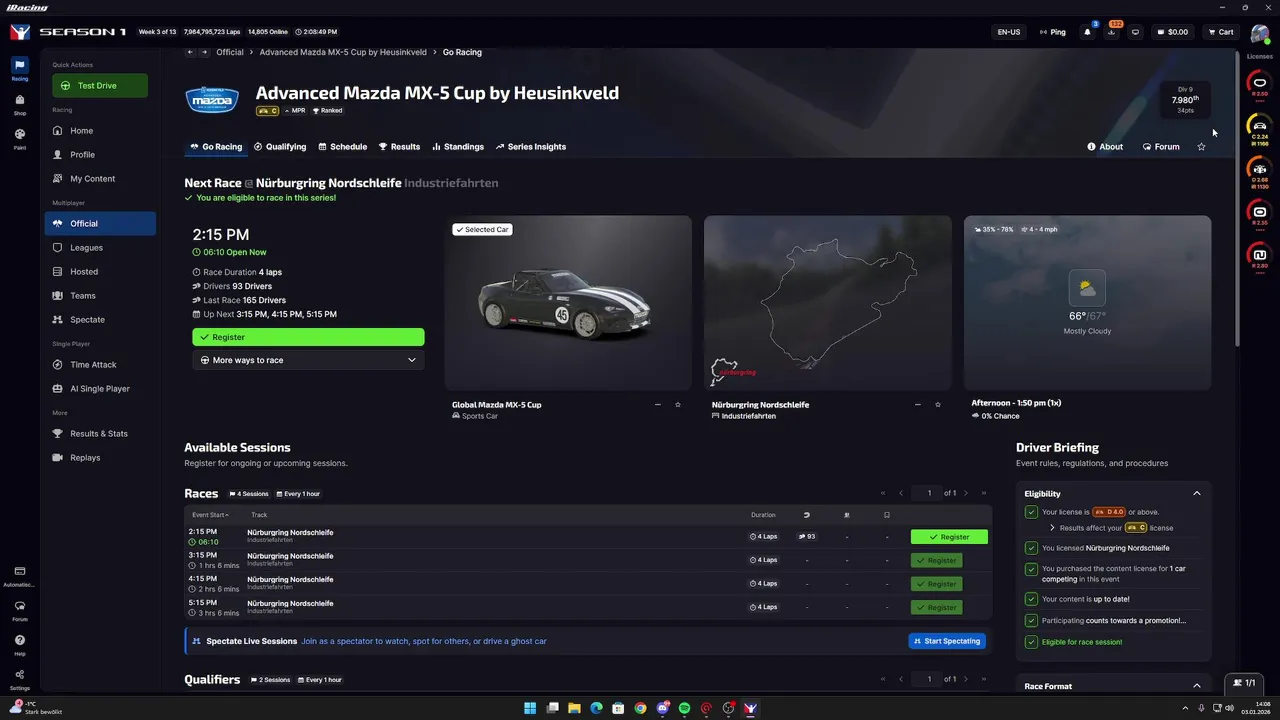Click the 'You licensed Nürburgring Nordschleife' checkbox
This screenshot has width=1280, height=720.
pos(1031,548)
